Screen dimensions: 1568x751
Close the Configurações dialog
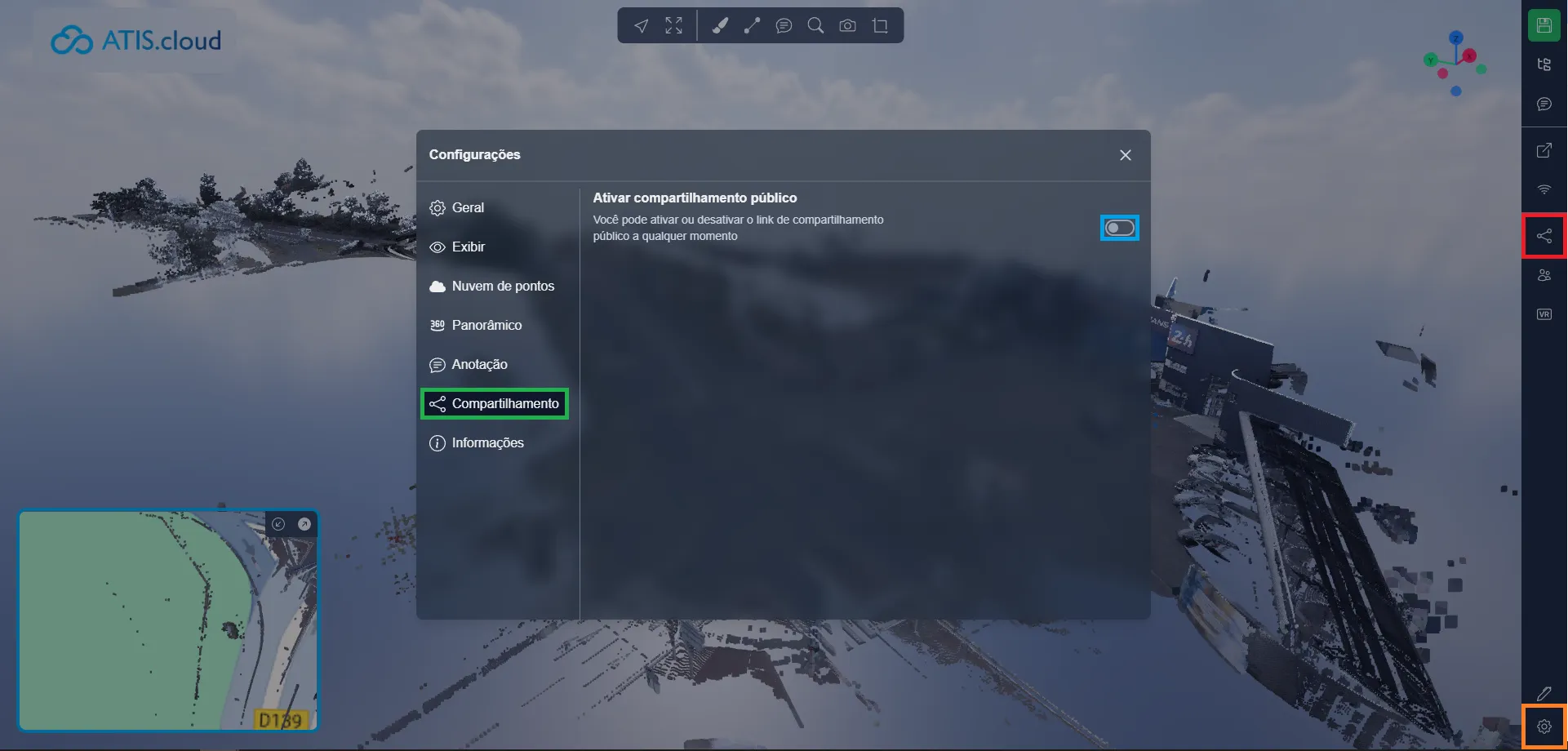click(1125, 155)
